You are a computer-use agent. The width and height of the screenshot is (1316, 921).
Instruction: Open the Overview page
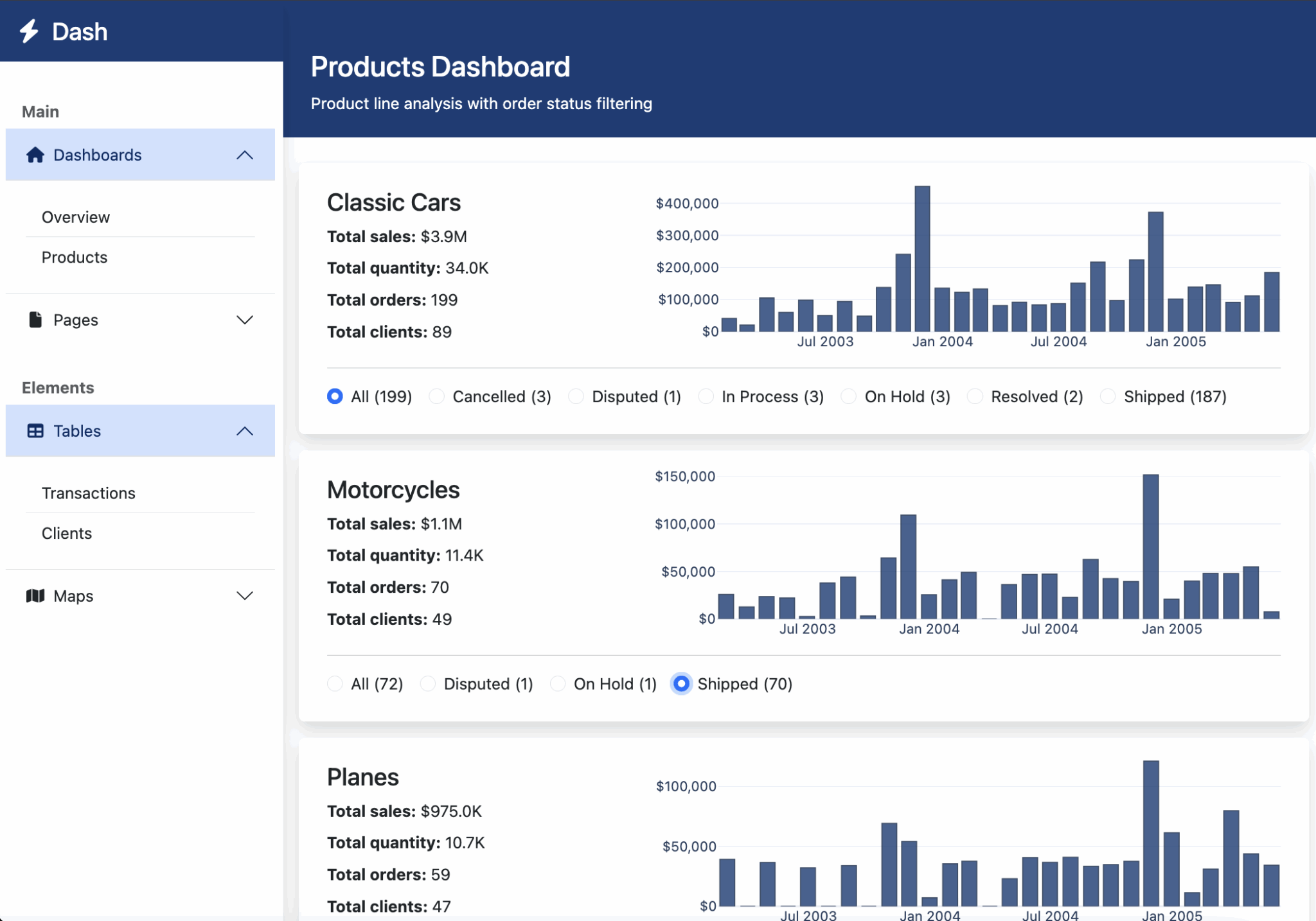point(75,216)
